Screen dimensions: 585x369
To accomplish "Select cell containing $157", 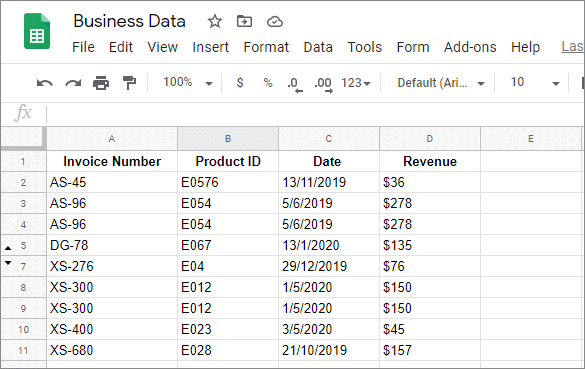I will point(430,350).
